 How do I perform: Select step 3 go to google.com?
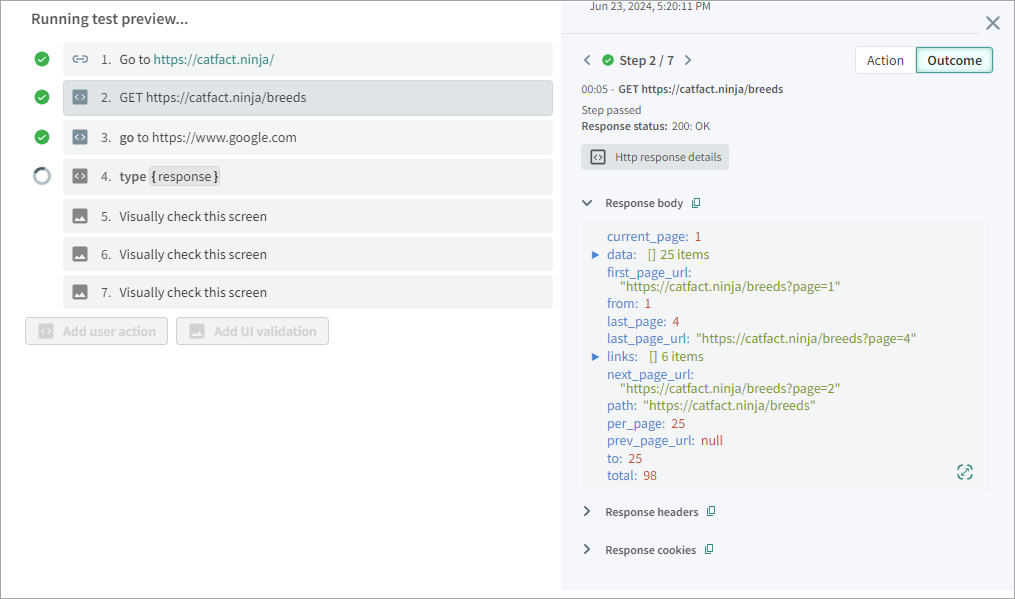coord(307,137)
